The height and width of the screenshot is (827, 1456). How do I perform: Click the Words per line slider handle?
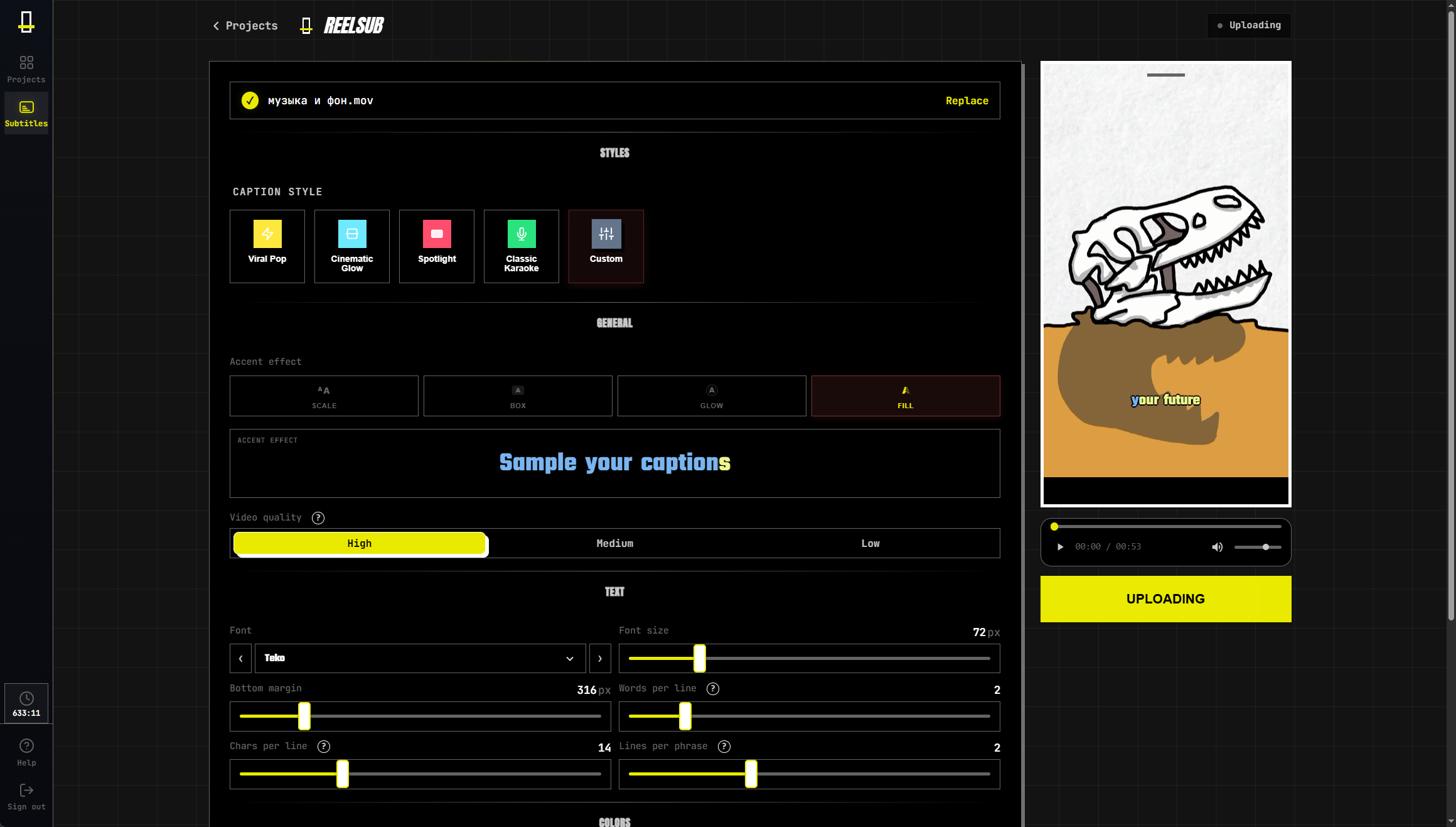click(685, 716)
